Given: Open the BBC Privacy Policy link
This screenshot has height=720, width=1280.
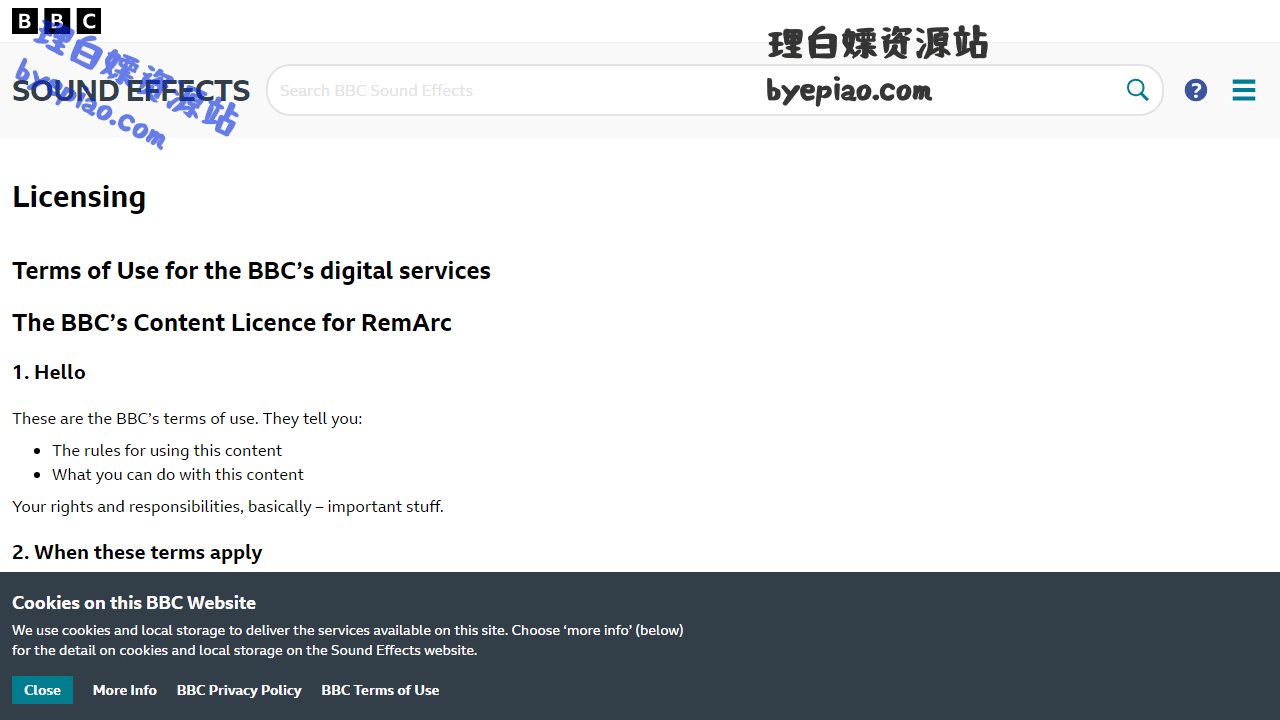Looking at the screenshot, I should coord(239,690).
